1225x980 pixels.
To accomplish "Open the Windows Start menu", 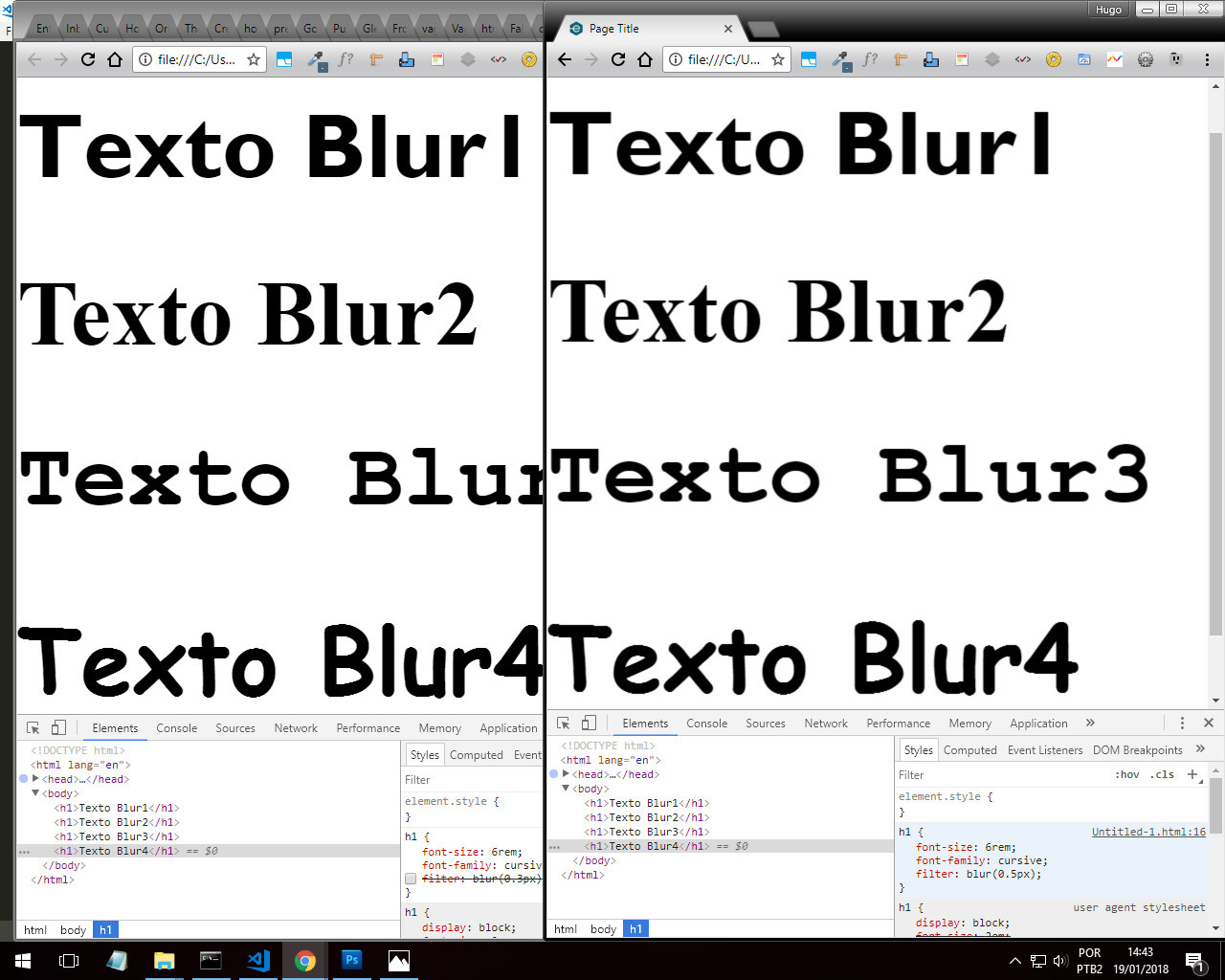I will pos(23,960).
